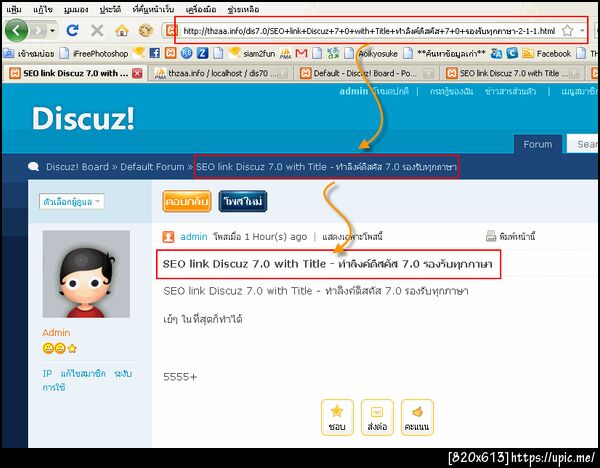Click แสดงเฉพาะโพสนี้ link
600x468 pixels.
352,236
